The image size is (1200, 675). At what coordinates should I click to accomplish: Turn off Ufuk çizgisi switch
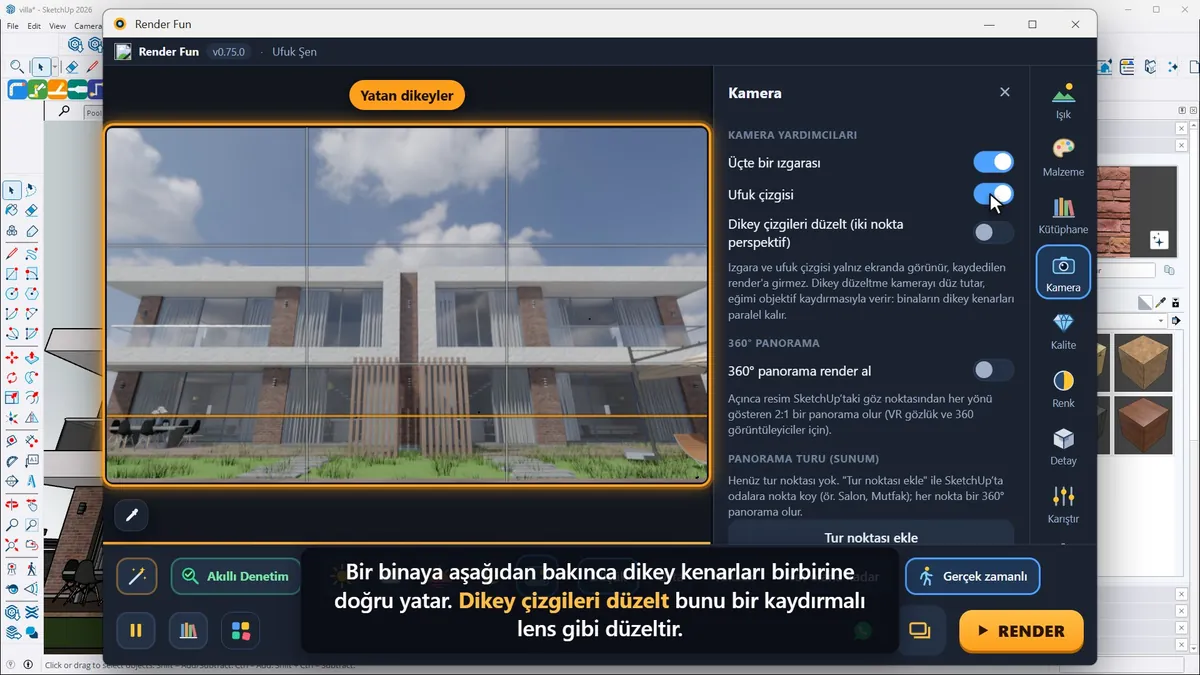[993, 194]
